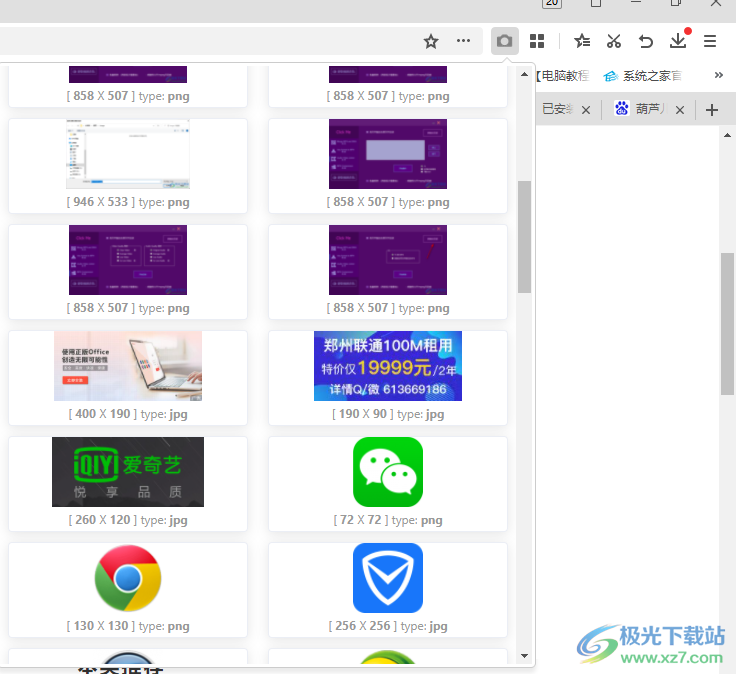Open the three-dot more options in address bar

coord(463,41)
